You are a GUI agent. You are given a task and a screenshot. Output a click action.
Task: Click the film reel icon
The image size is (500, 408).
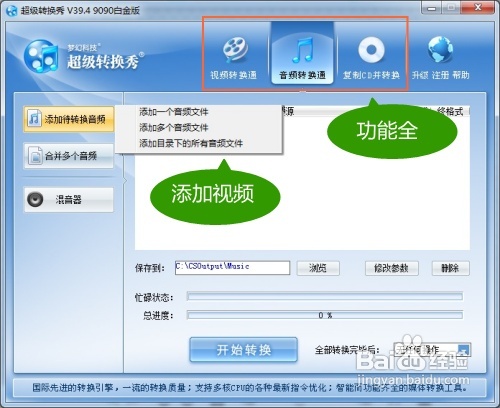[235, 50]
